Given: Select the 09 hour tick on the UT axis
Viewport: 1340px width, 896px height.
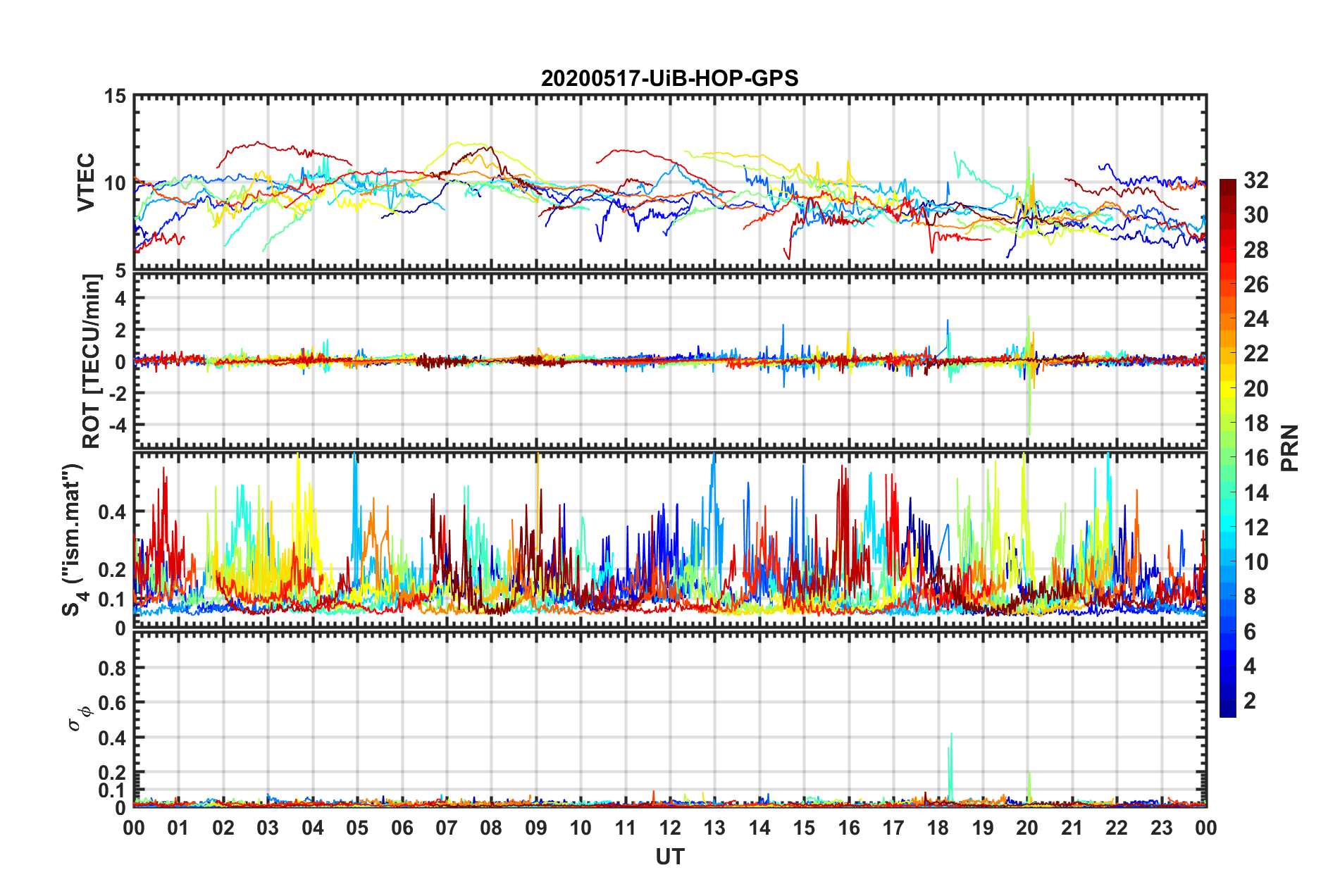Looking at the screenshot, I should click(536, 828).
